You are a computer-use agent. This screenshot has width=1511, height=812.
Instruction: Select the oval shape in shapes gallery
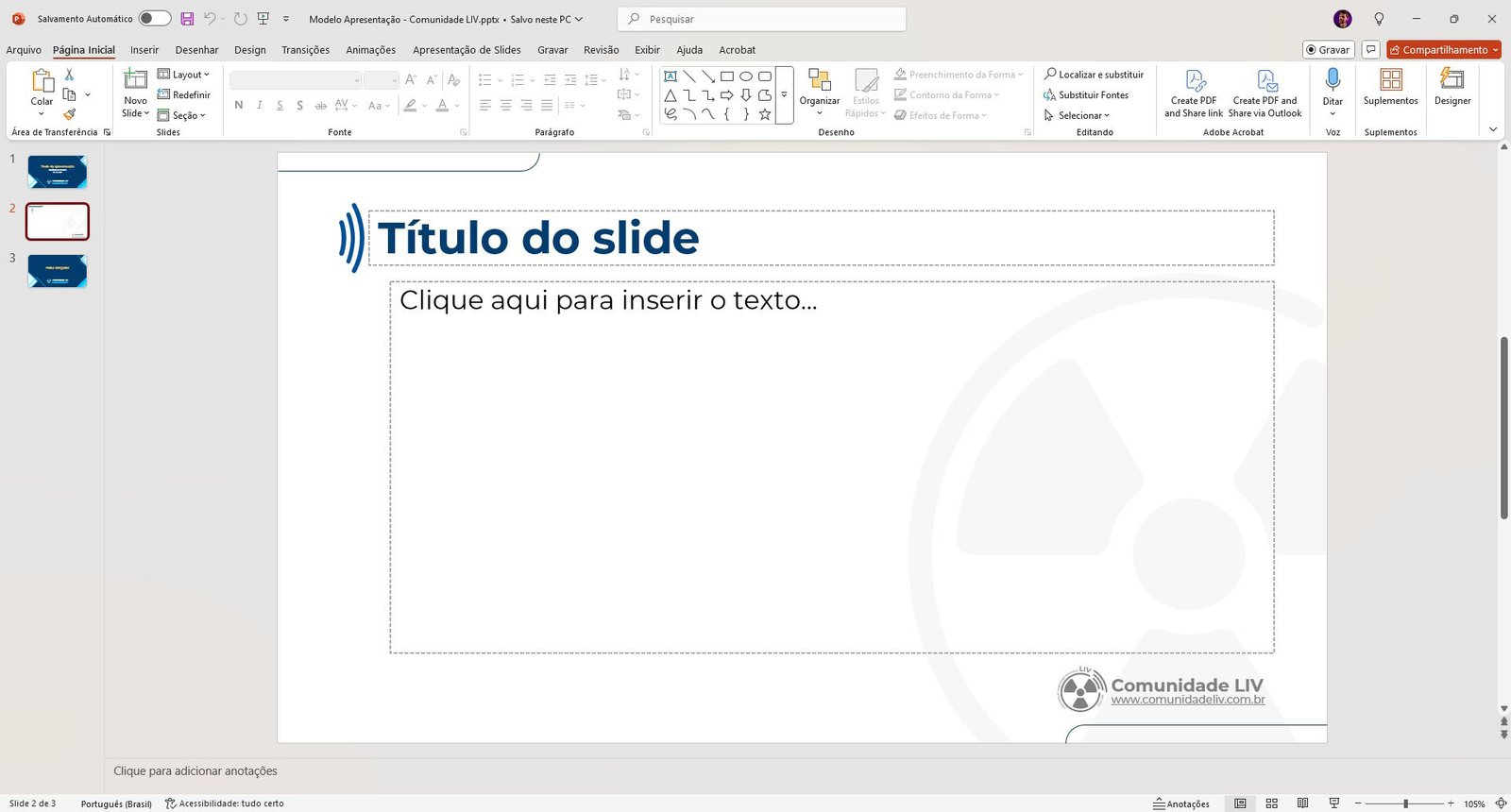[746, 76]
